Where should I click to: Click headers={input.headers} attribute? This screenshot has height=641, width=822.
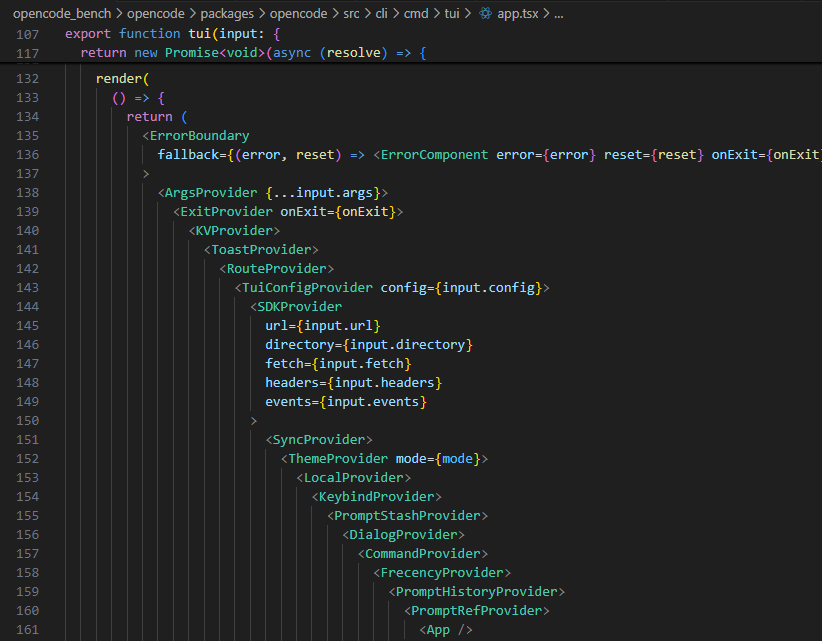click(353, 383)
